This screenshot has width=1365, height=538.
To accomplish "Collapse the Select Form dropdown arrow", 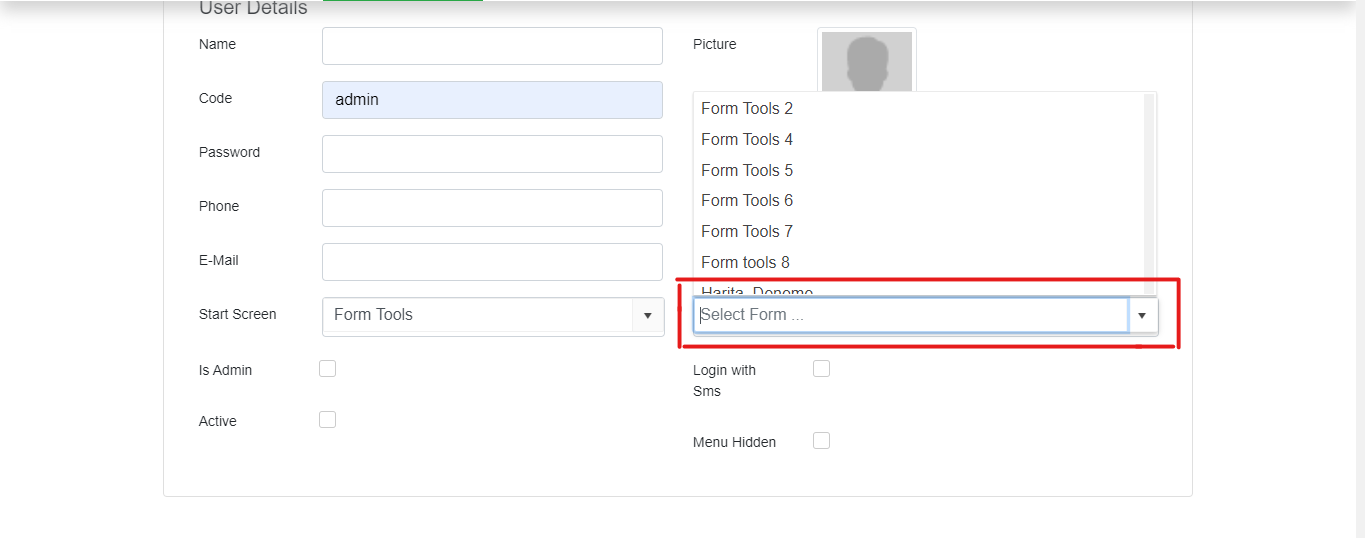I will click(x=1142, y=315).
